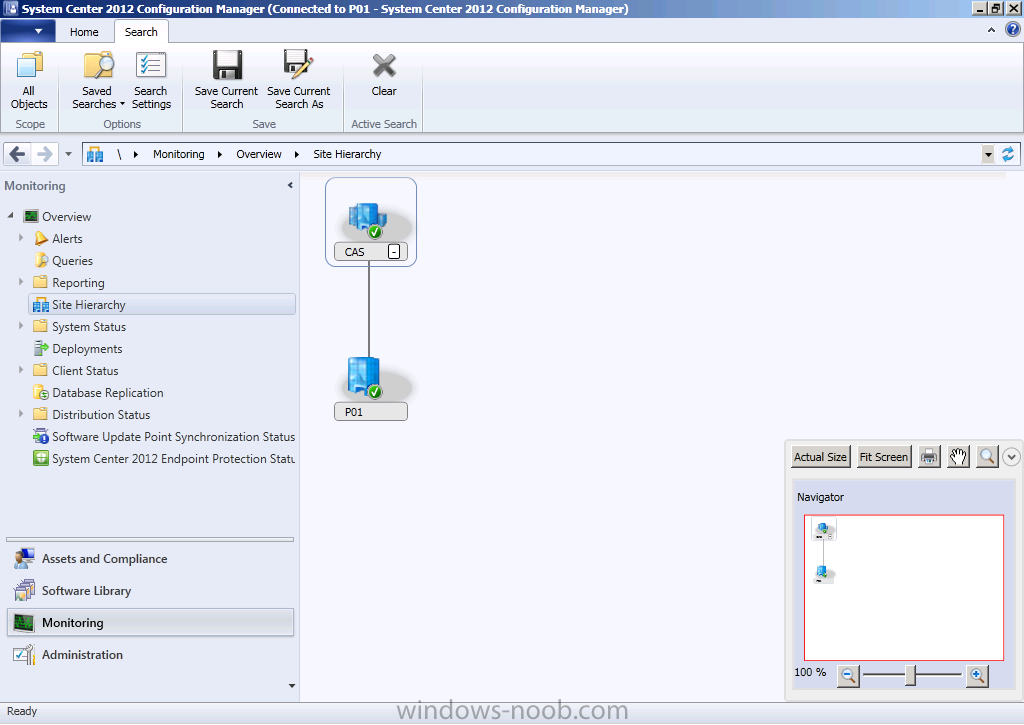The width and height of the screenshot is (1024, 725).
Task: Print the hierarchy diagram
Action: tap(929, 457)
